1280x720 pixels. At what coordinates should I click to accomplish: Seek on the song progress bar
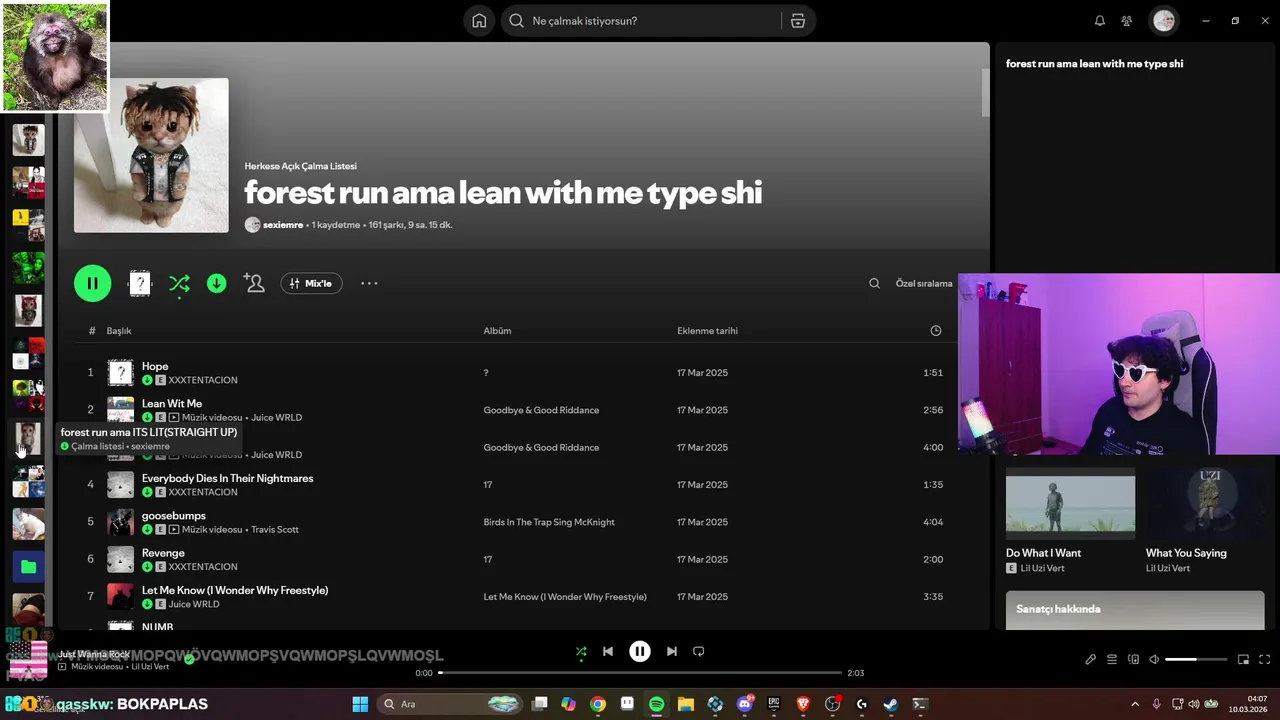640,673
